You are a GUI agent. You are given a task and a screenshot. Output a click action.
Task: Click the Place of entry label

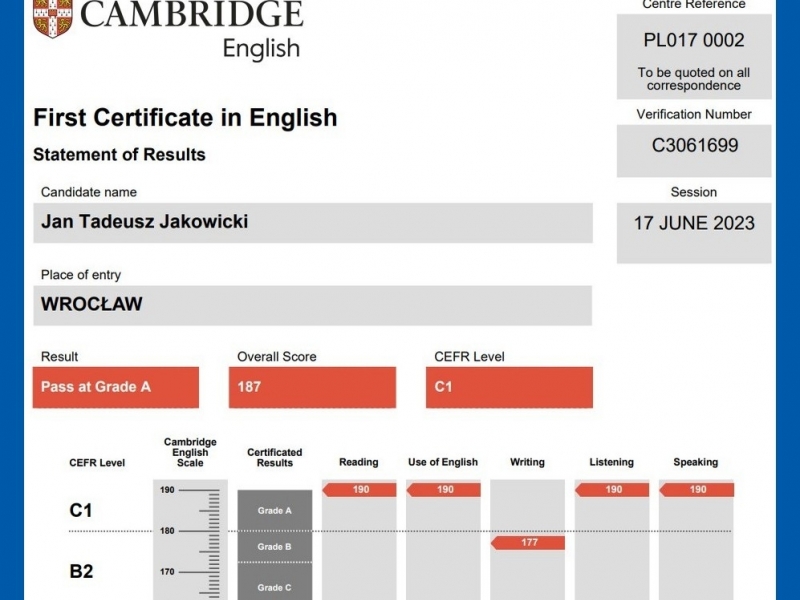click(81, 275)
